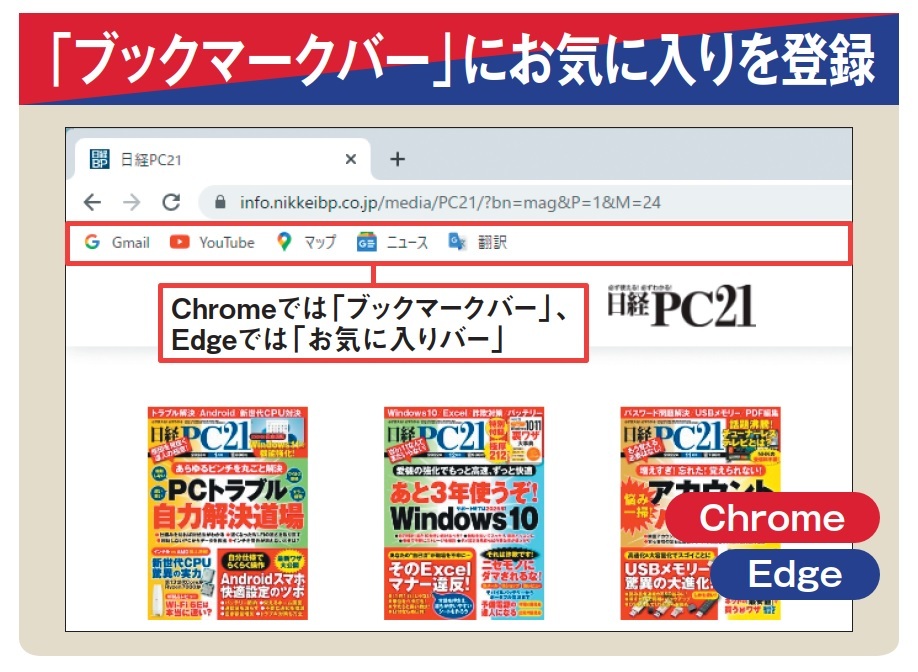Click the red YouTube play icon
918x672 pixels.
(x=179, y=242)
